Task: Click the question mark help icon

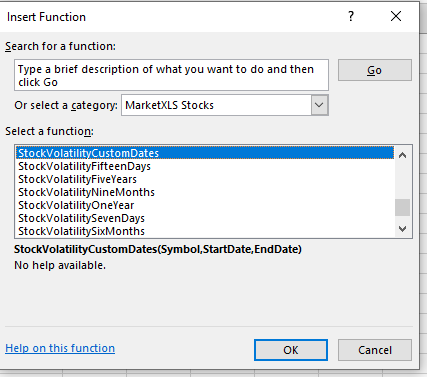Action: coord(351,16)
